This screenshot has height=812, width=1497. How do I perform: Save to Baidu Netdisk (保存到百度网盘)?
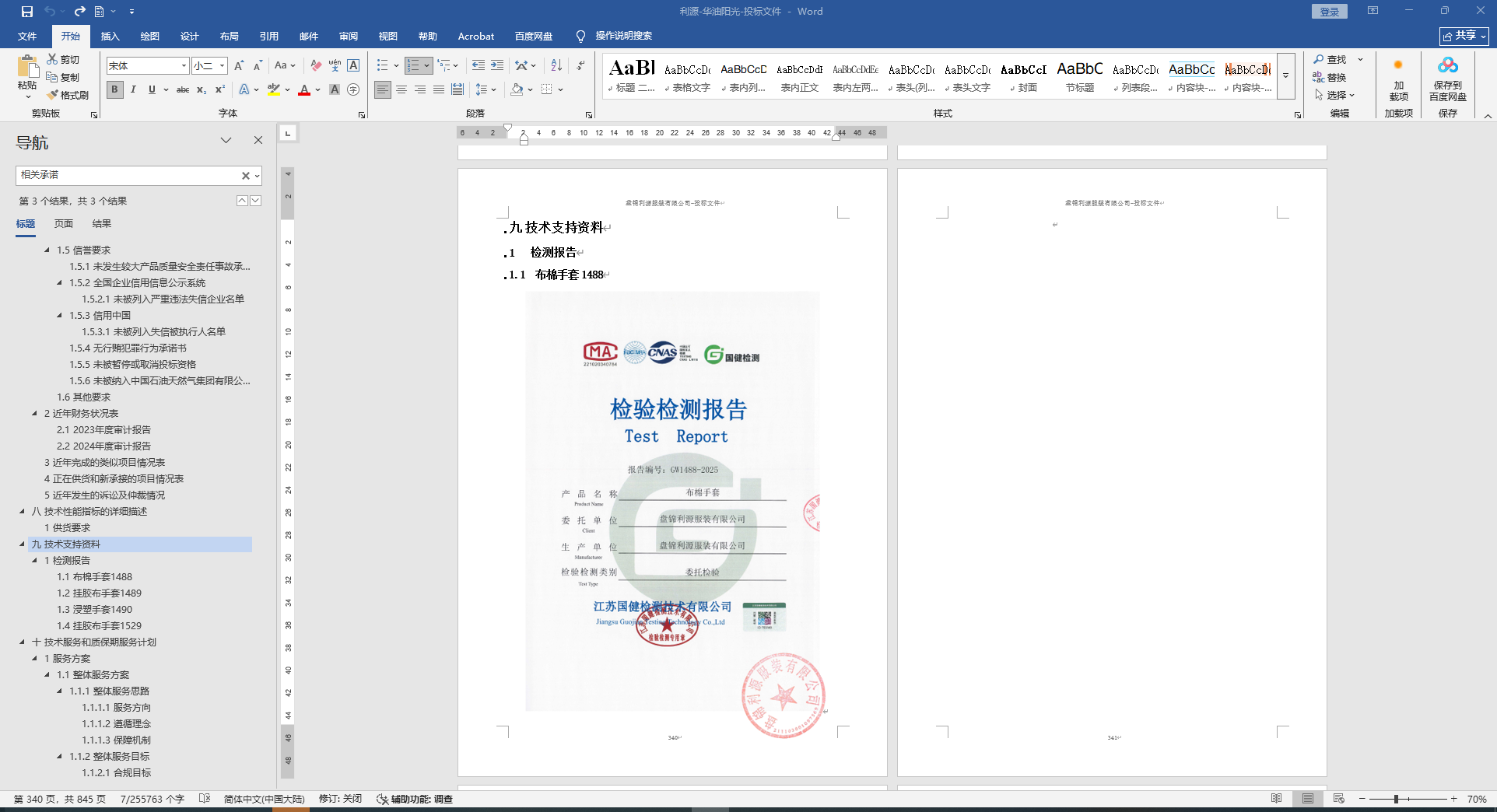coord(1447,79)
